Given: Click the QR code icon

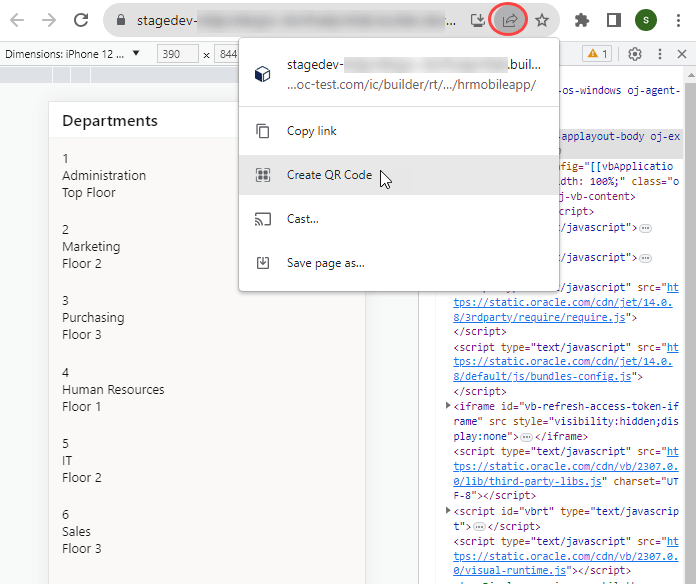Looking at the screenshot, I should pyautogui.click(x=263, y=175).
